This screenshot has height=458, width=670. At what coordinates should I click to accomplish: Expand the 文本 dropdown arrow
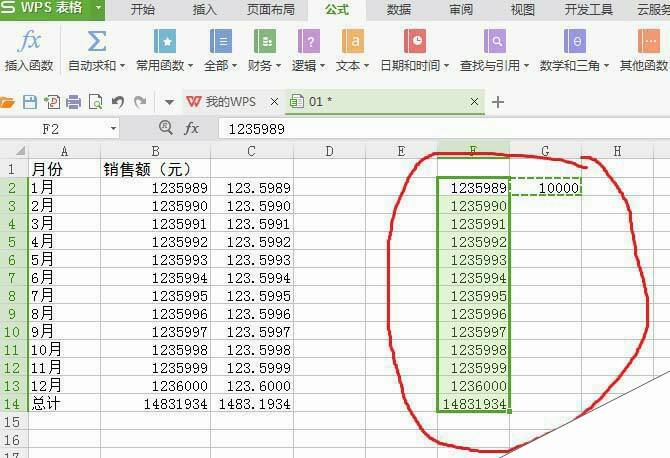coord(366,66)
